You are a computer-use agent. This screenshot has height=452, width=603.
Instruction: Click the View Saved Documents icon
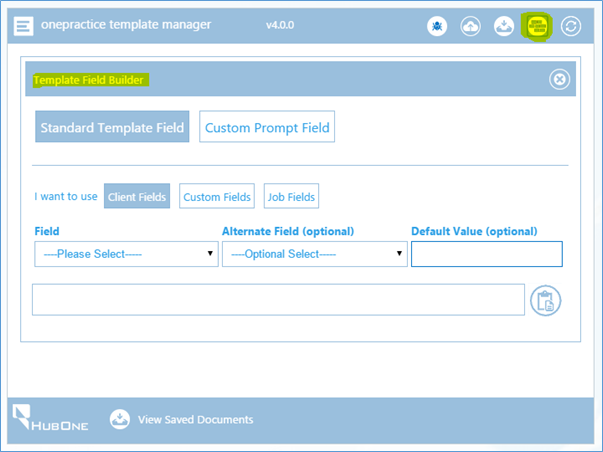[x=120, y=419]
